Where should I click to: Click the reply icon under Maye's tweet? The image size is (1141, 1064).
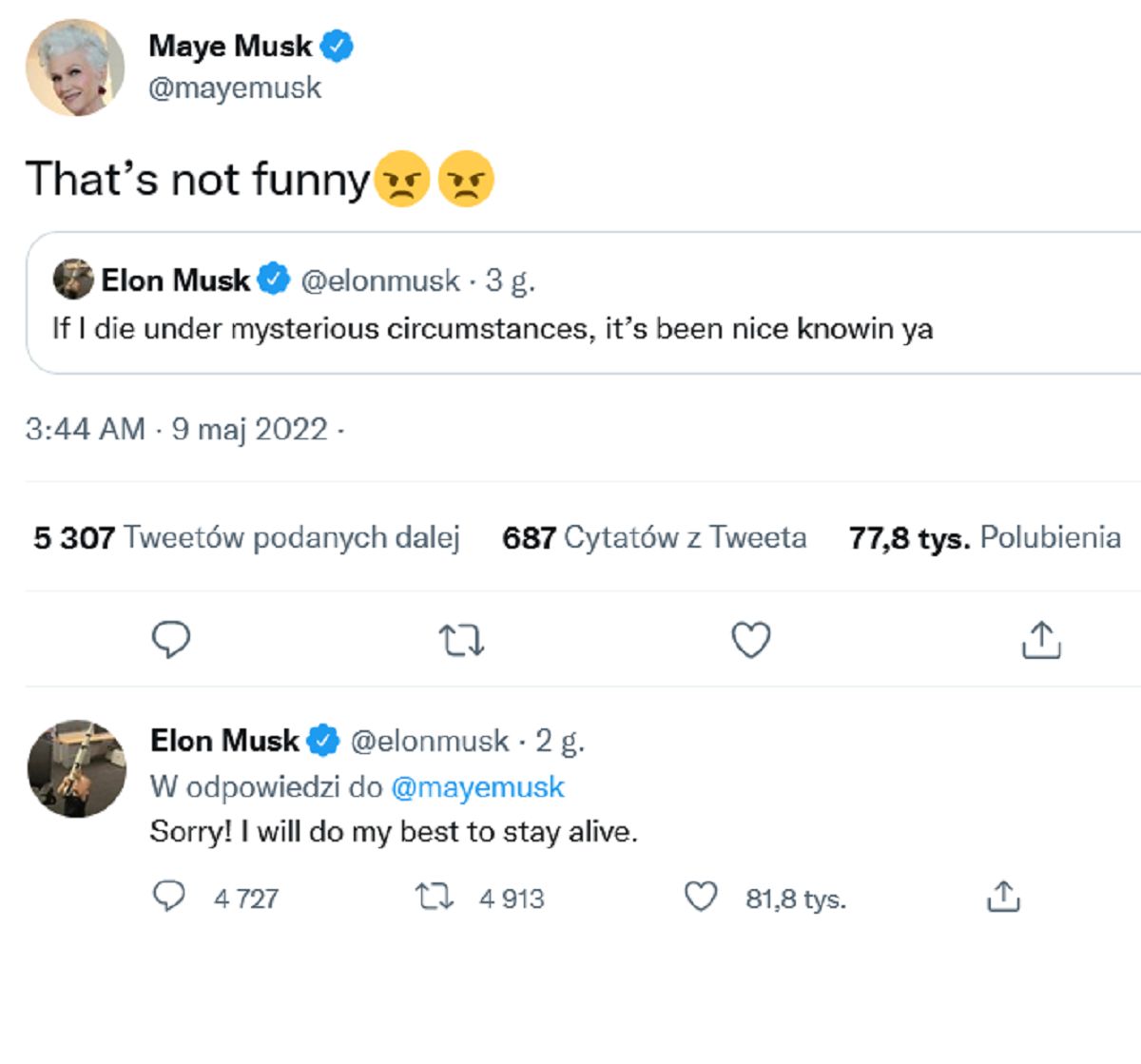[171, 640]
